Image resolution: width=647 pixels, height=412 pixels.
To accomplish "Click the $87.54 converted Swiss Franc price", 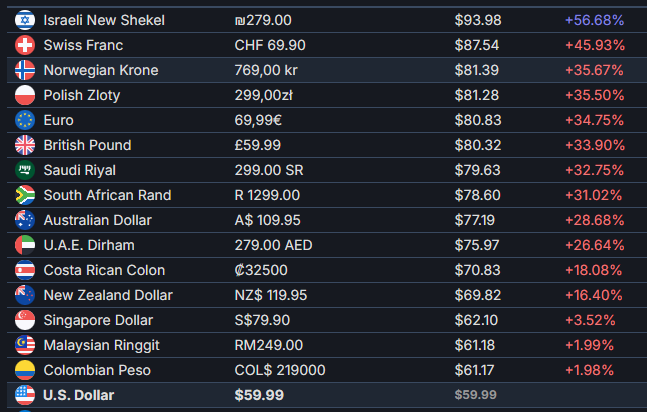I will 477,45.
